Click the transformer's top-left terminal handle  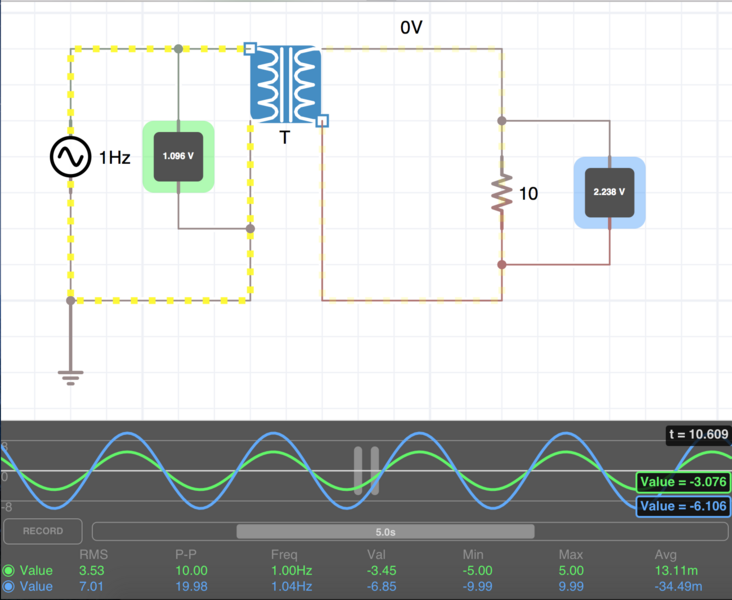tap(250, 48)
